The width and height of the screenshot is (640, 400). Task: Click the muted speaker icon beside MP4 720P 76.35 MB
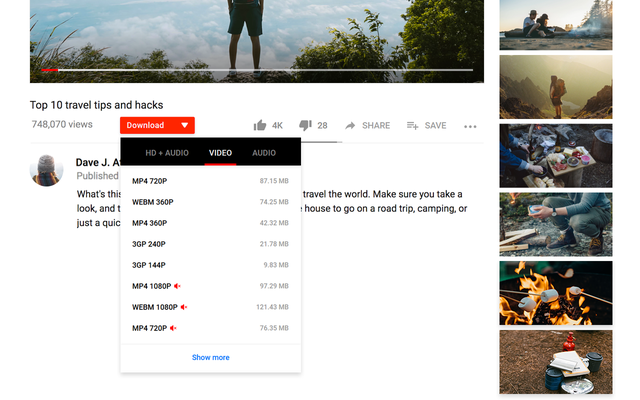[x=173, y=328]
